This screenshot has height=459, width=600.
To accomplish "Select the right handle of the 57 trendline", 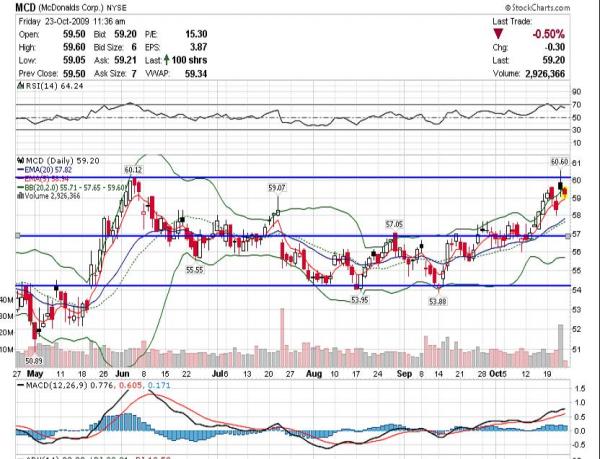I will click(x=568, y=236).
